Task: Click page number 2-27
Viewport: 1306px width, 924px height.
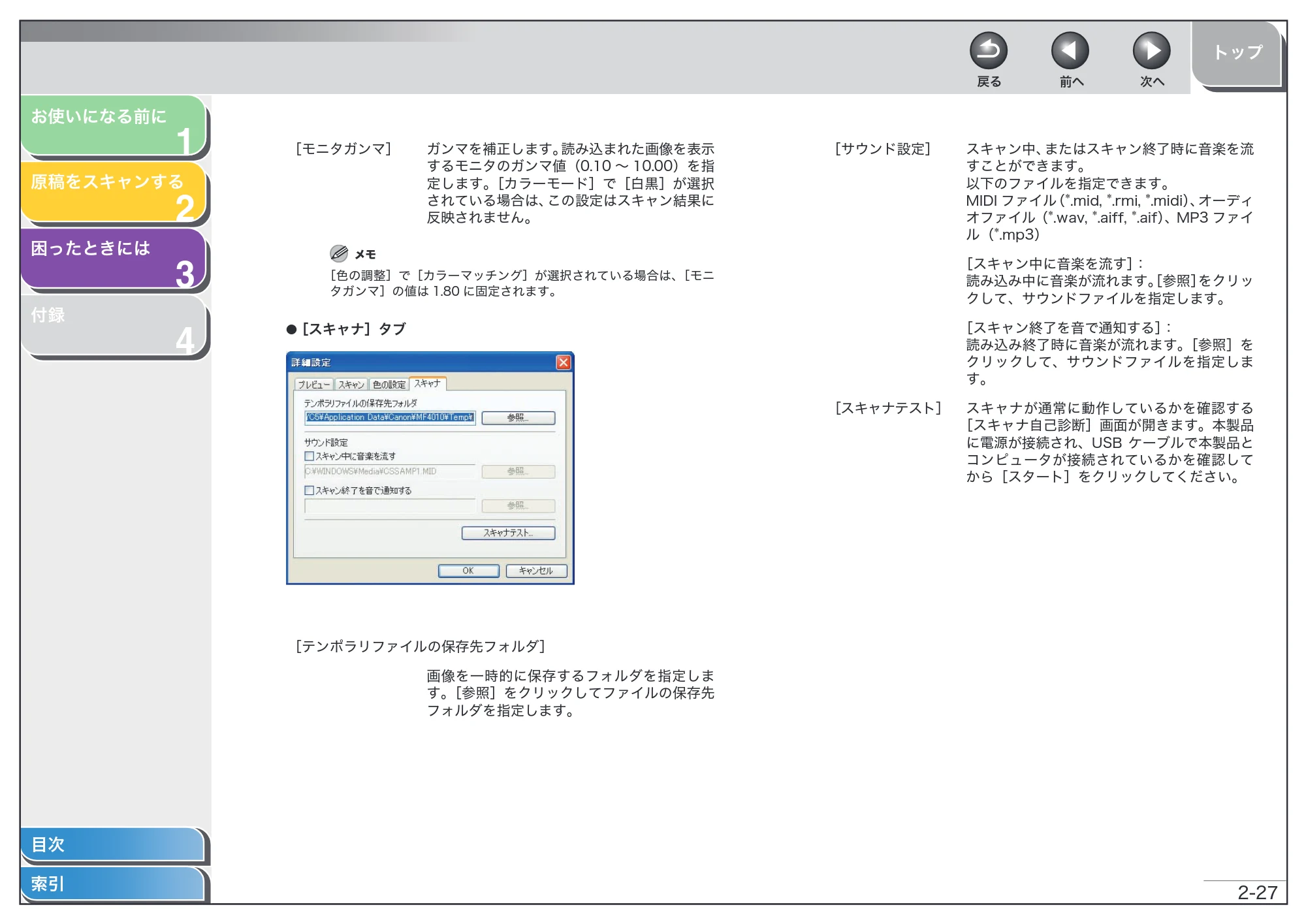Action: [x=1258, y=893]
